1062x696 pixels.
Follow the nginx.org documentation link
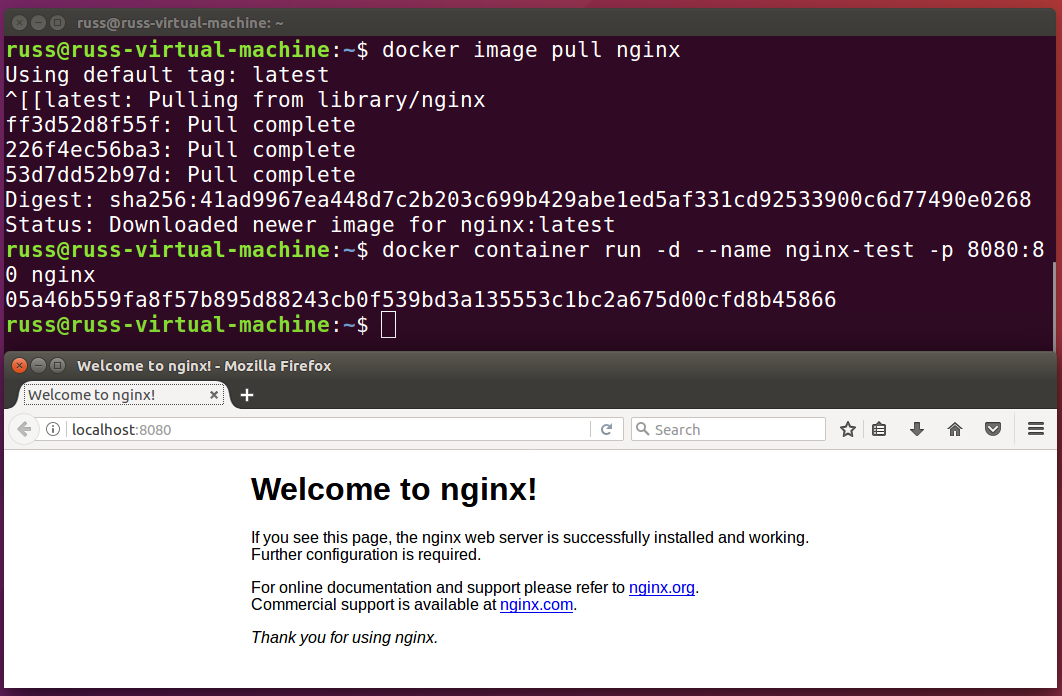(x=661, y=587)
